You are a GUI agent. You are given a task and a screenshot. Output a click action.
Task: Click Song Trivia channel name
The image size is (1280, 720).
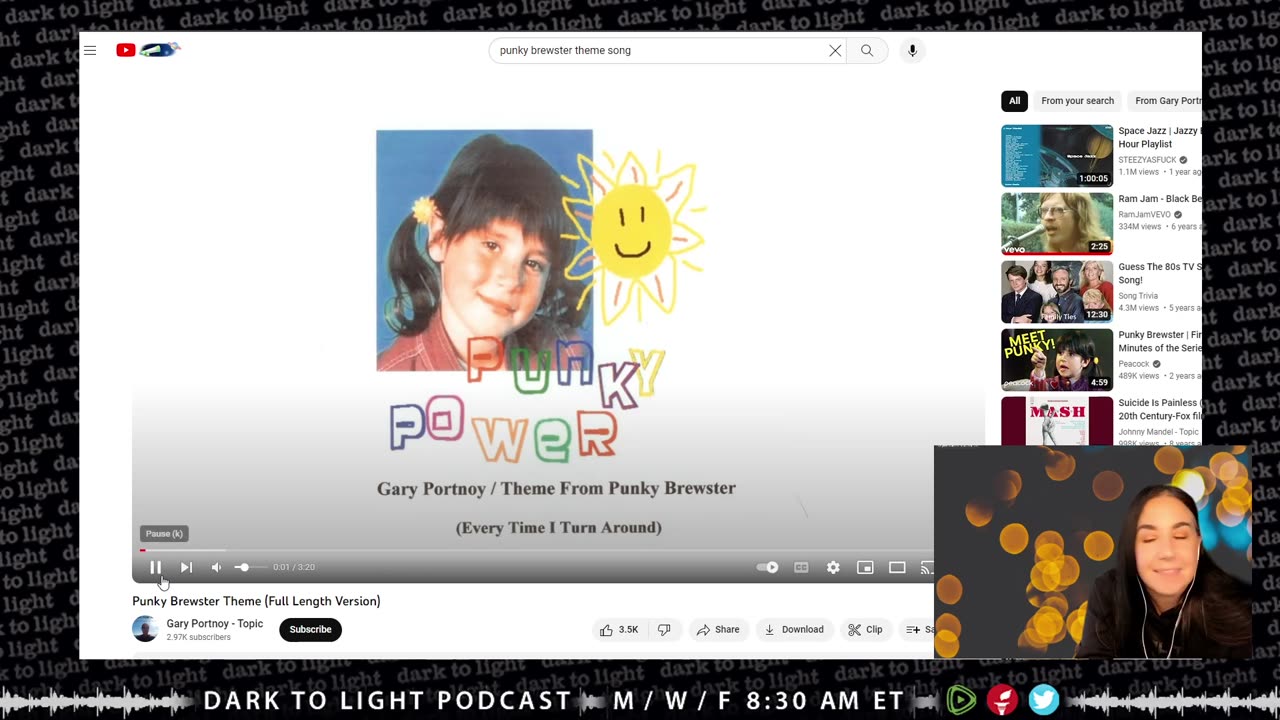coord(1138,296)
